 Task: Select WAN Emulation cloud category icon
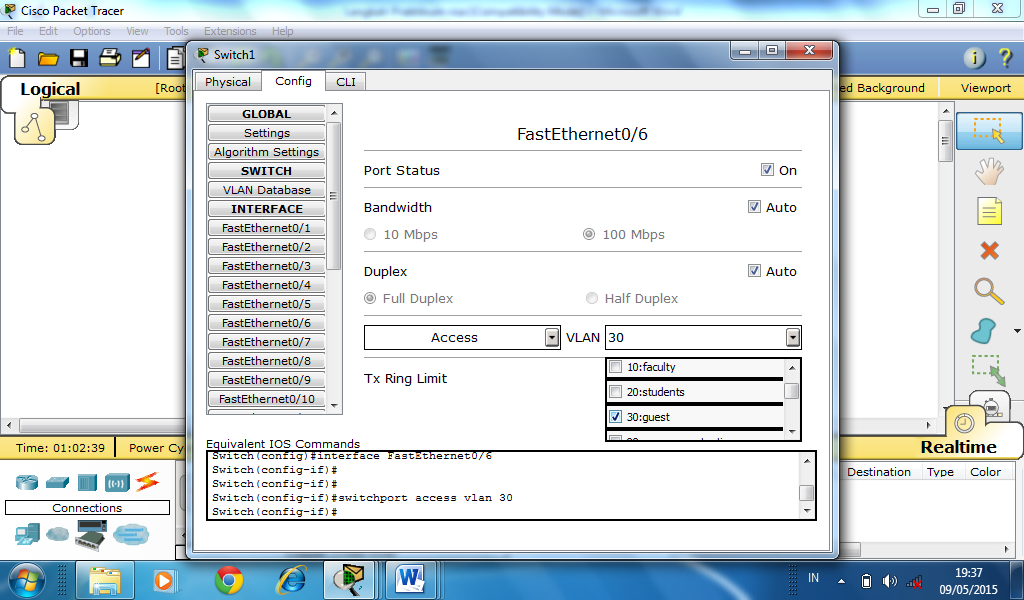click(x=57, y=534)
